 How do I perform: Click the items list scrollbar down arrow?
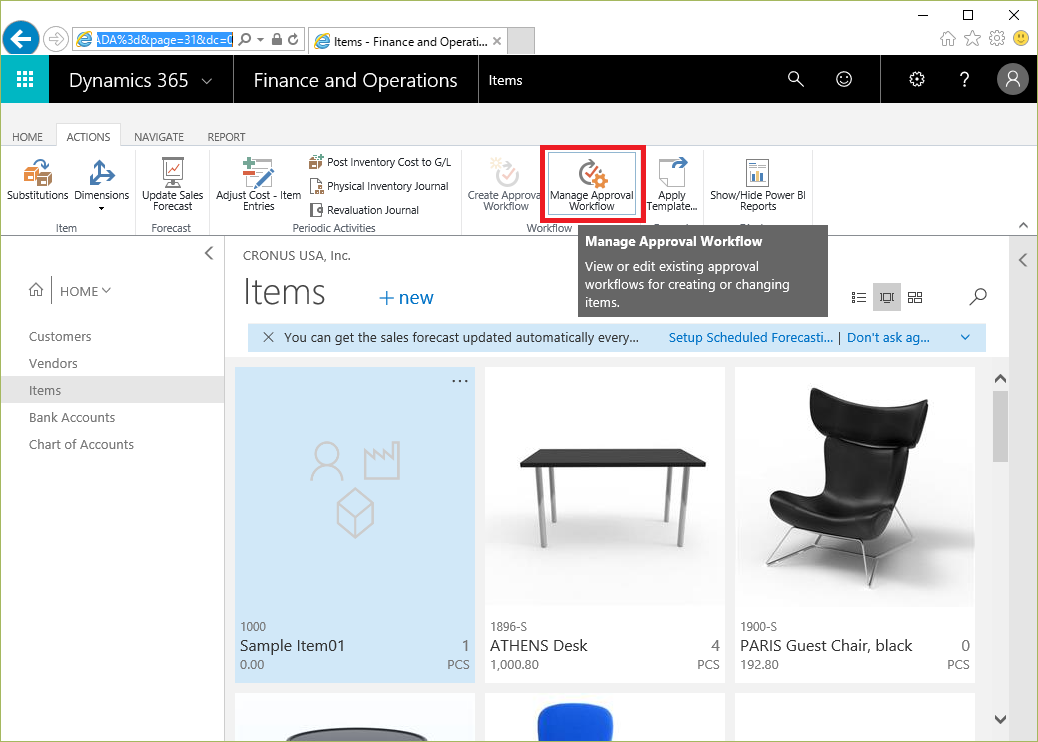pos(1000,719)
